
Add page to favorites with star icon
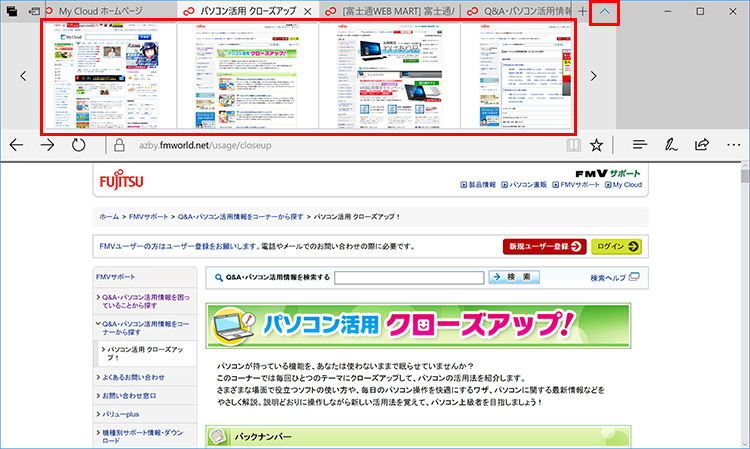click(597, 145)
